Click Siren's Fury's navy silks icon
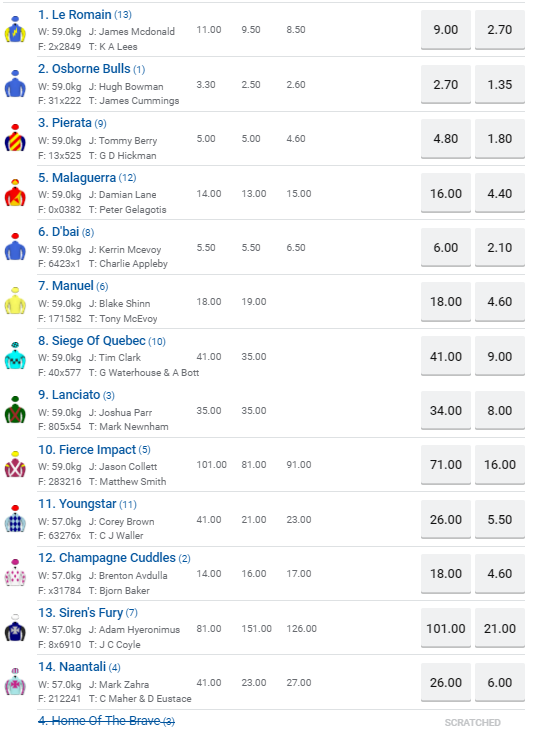Image resolution: width=533 pixels, height=736 pixels. click(15, 628)
